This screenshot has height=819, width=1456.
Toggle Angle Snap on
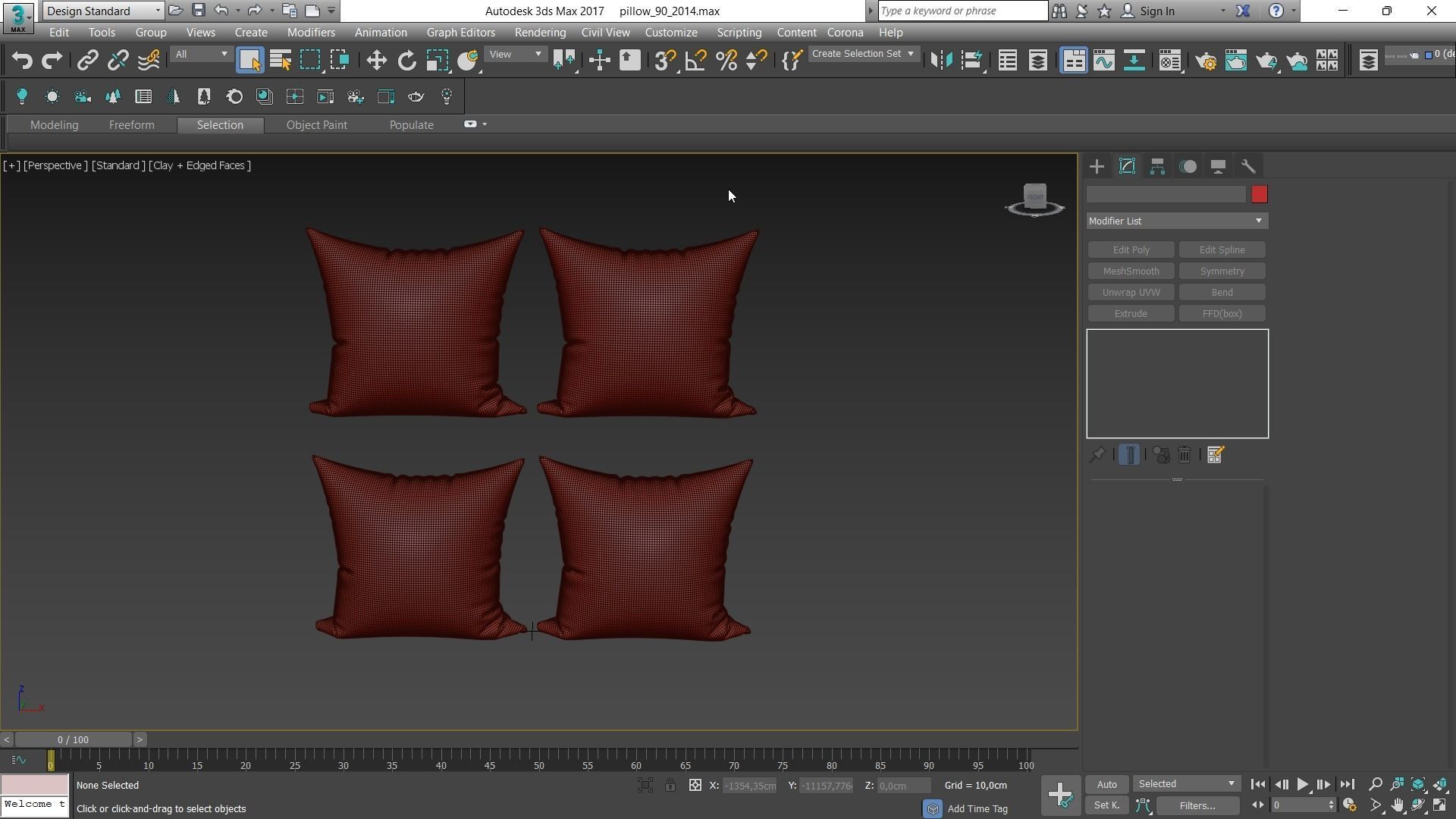[x=695, y=61]
